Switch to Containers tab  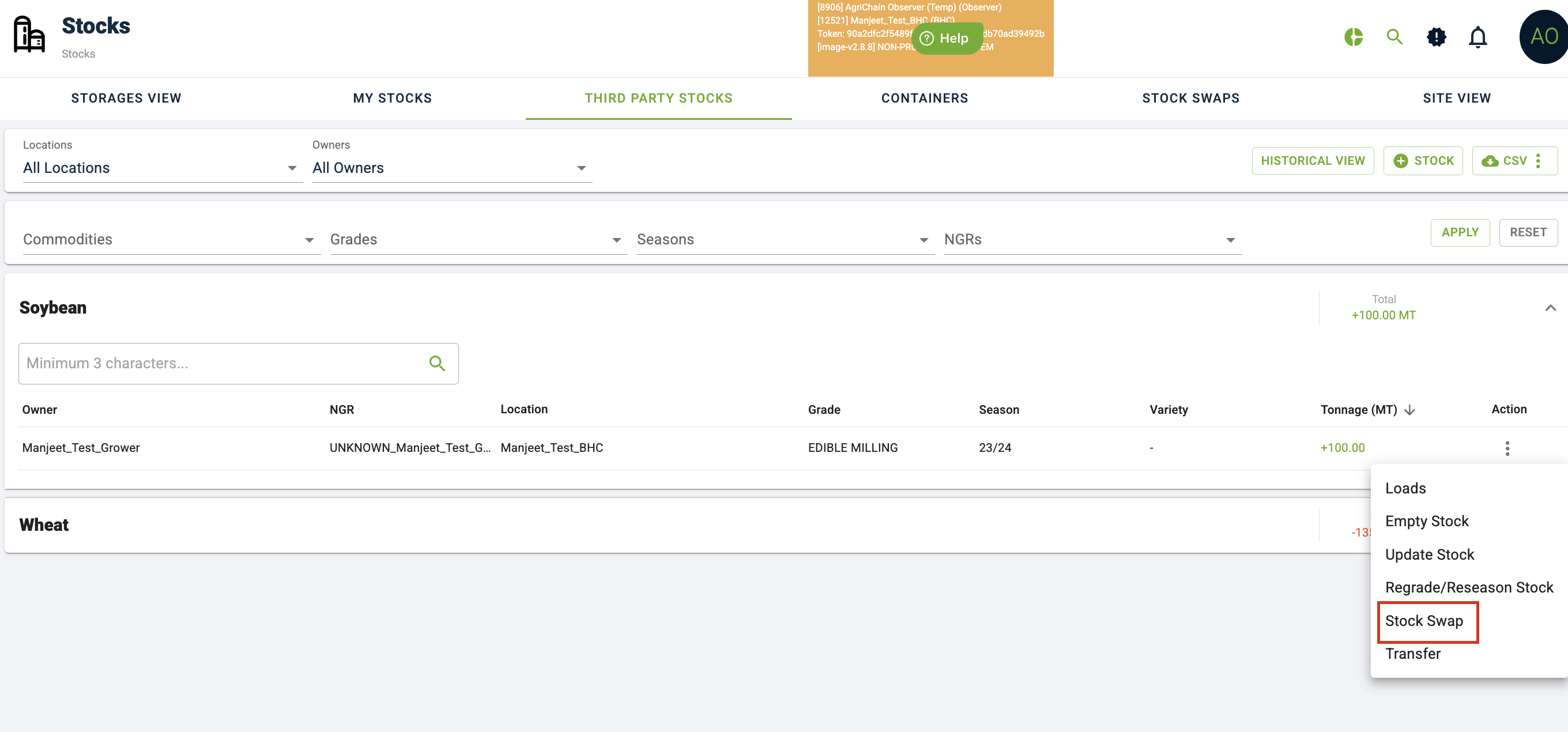[x=925, y=98]
